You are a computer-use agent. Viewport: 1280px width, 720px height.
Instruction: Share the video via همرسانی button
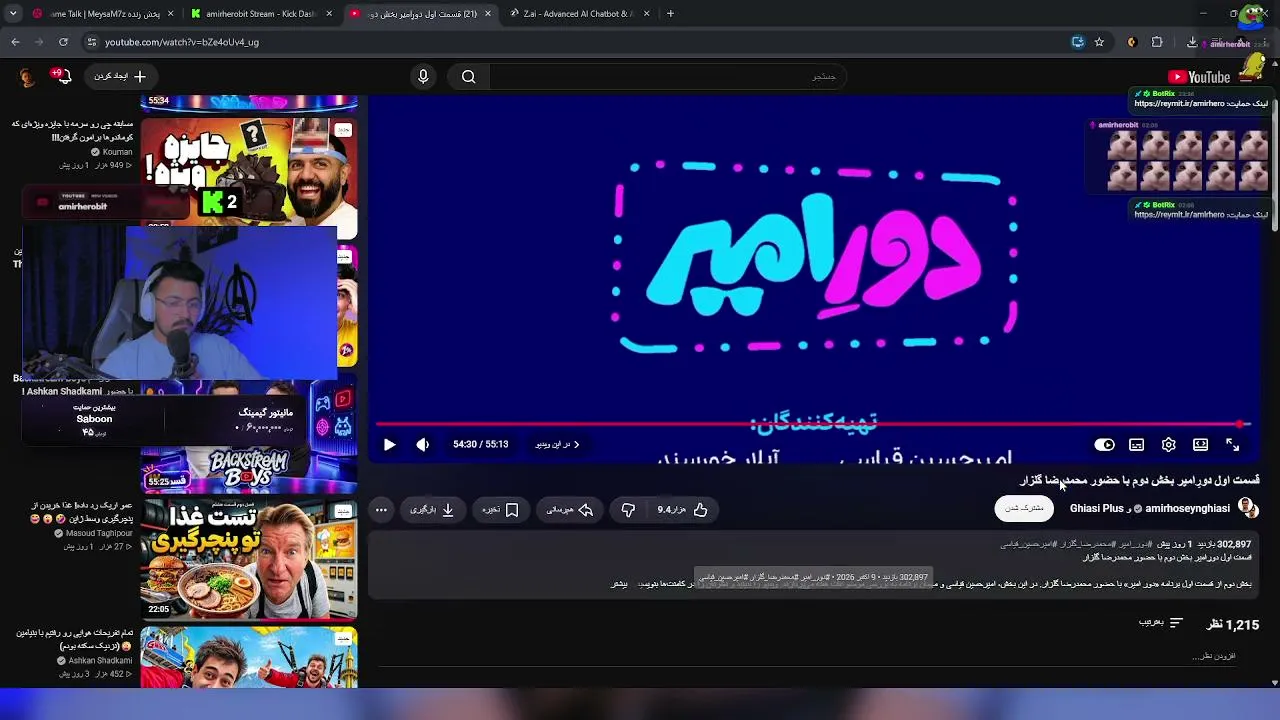(569, 510)
